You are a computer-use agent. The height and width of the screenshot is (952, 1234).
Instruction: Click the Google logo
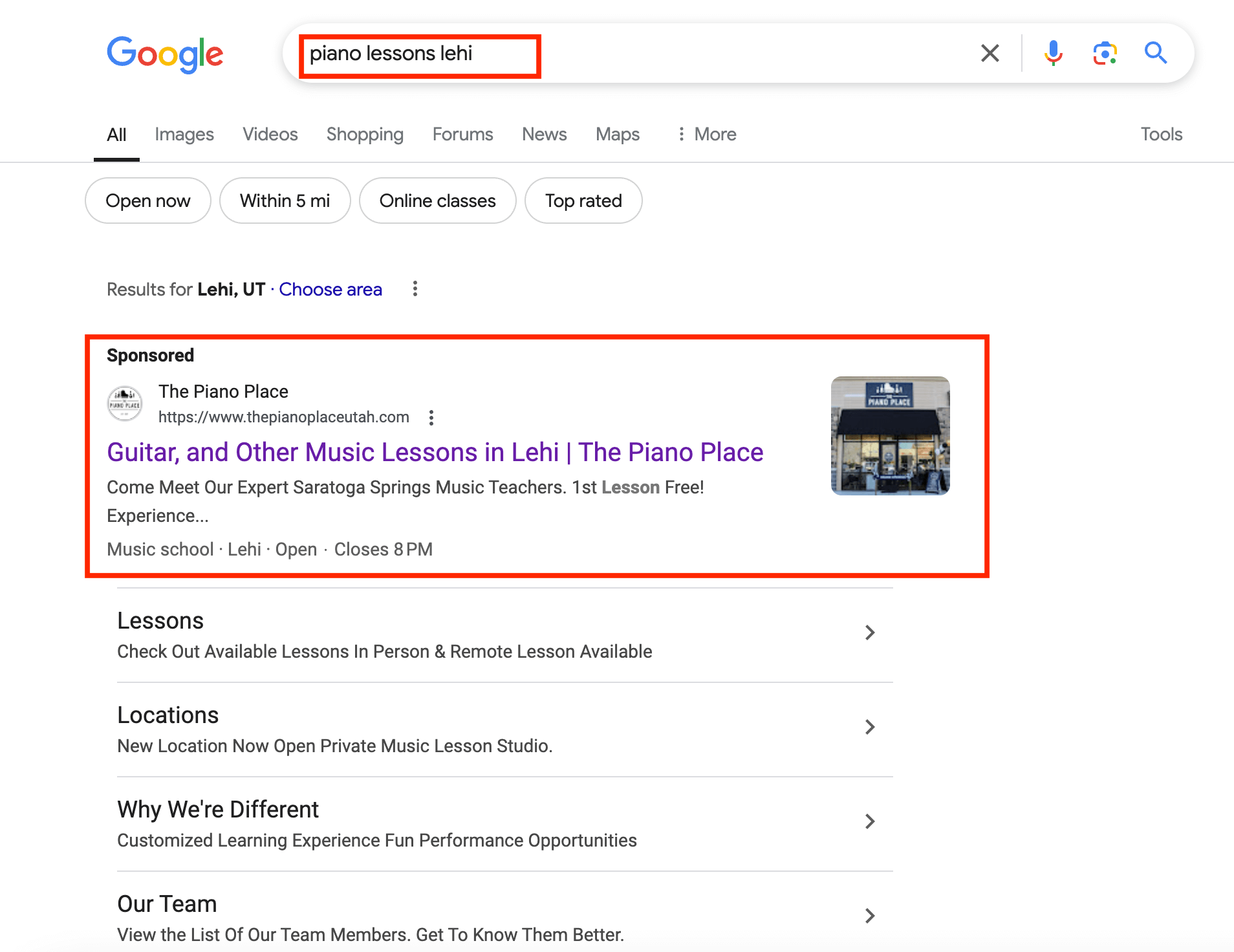pos(165,54)
